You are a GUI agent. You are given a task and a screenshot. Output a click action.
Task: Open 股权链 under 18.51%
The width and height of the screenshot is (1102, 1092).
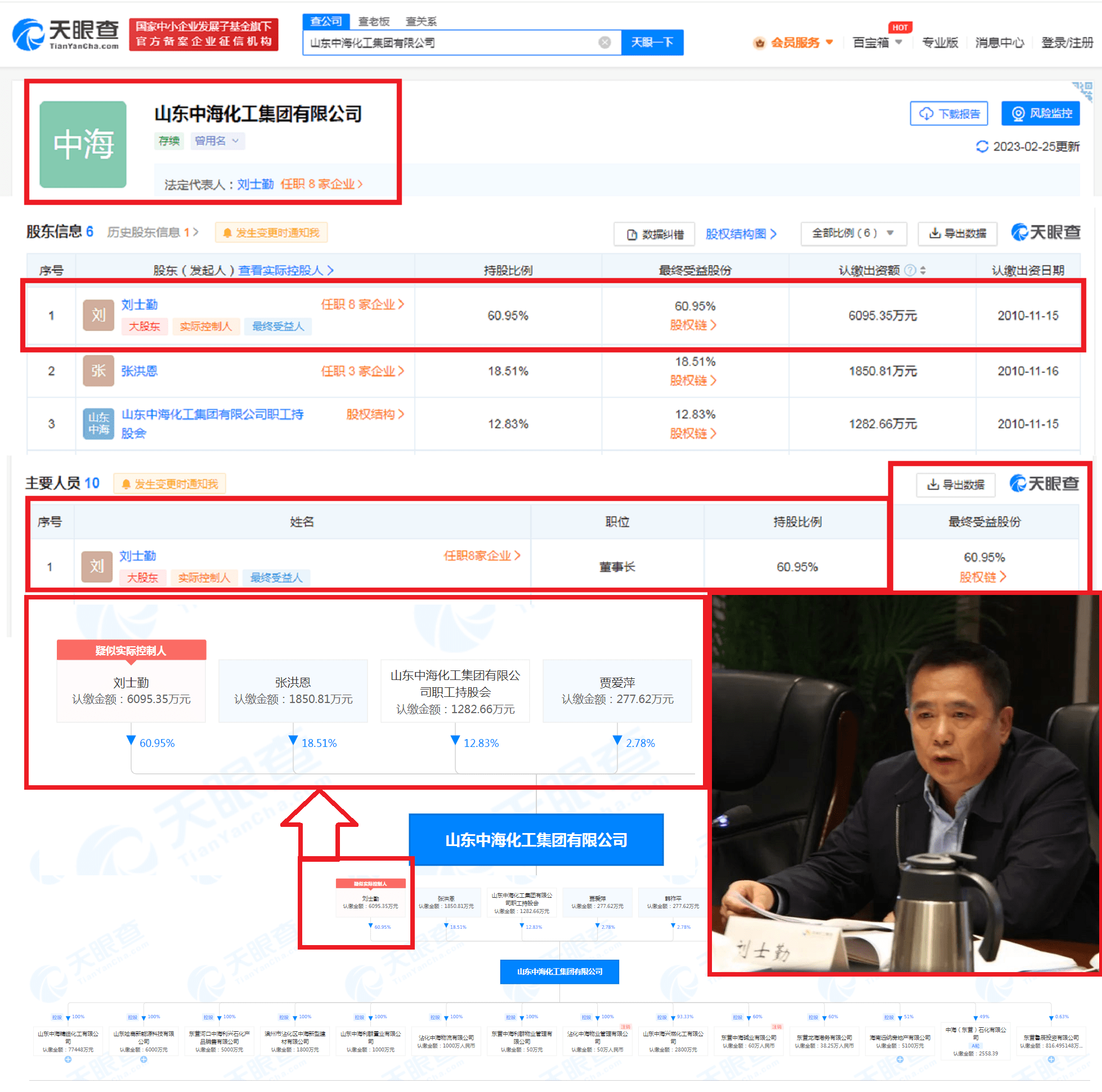point(693,381)
